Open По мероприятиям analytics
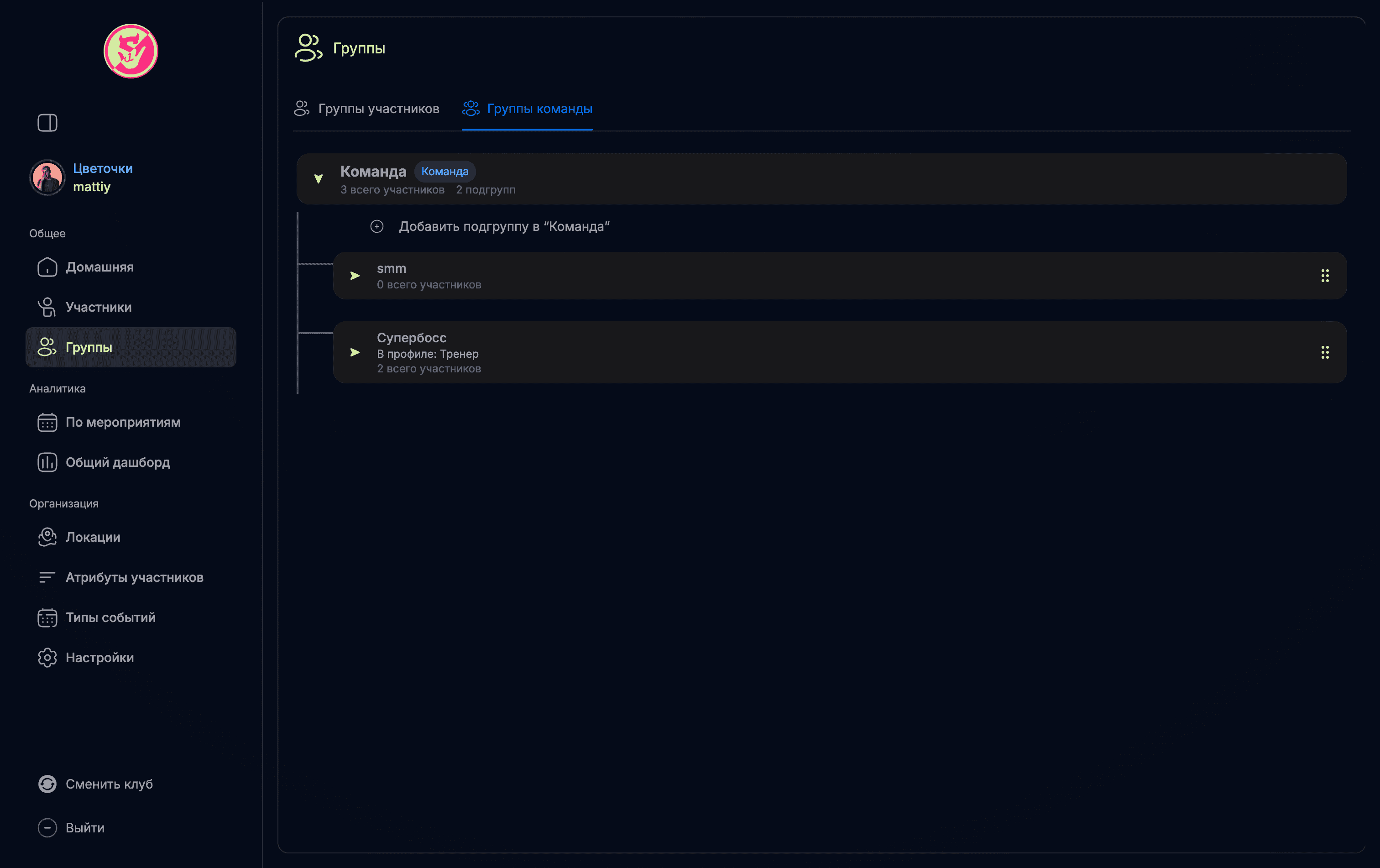 click(123, 422)
